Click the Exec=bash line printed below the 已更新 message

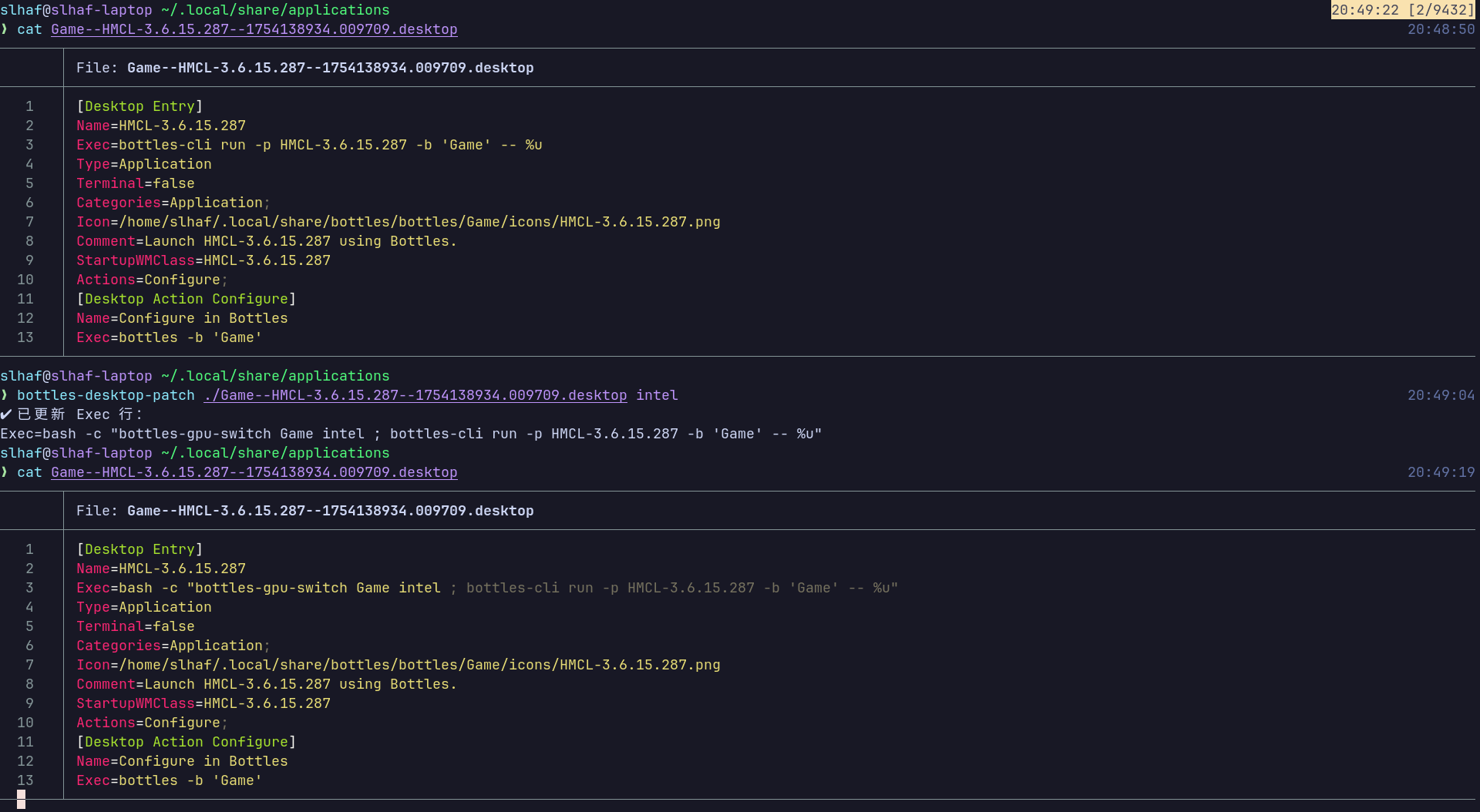(411, 434)
